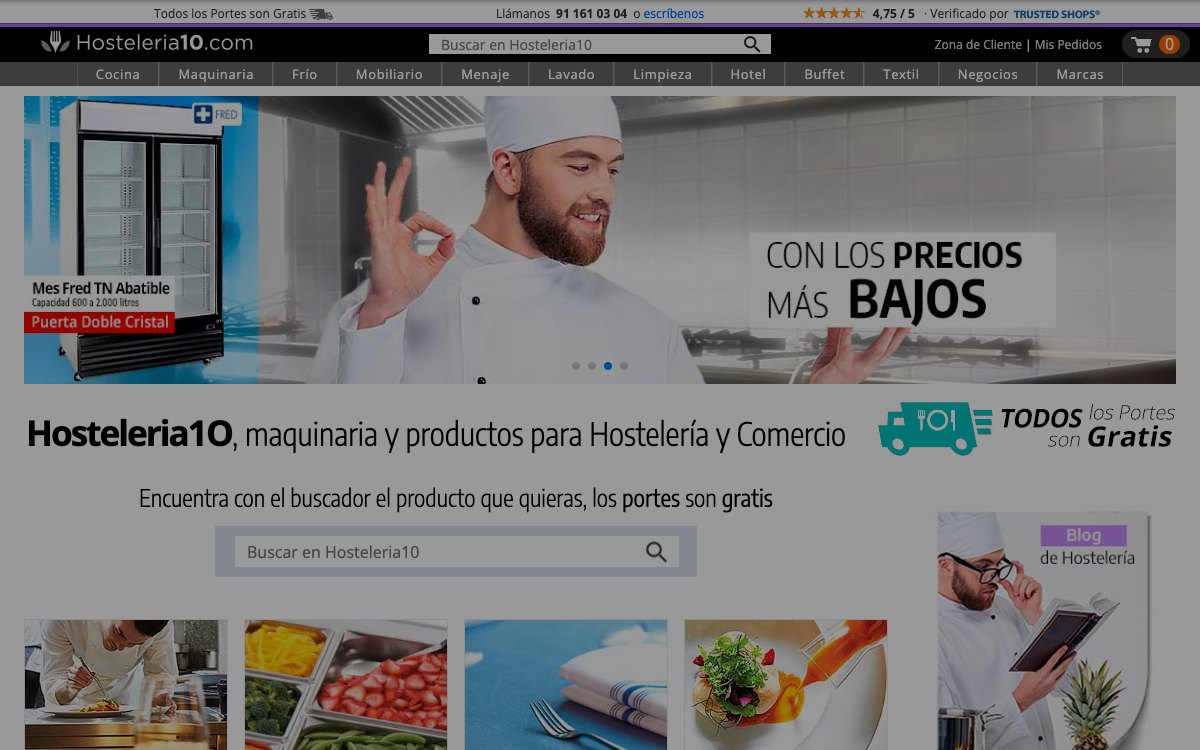Click the Trusted Shops logo
Viewport: 1200px width, 750px height.
pyautogui.click(x=1056, y=14)
